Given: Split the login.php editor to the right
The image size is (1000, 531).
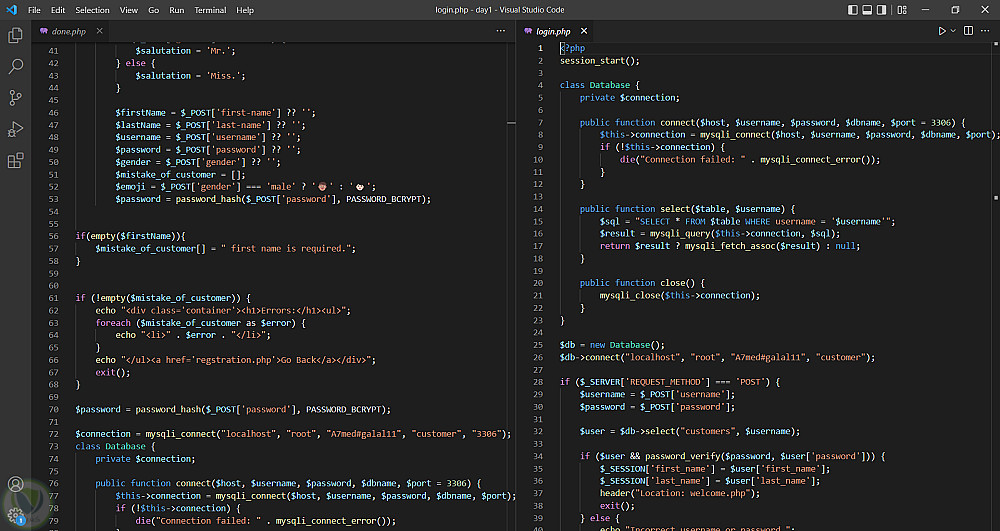Looking at the screenshot, I should [x=968, y=31].
